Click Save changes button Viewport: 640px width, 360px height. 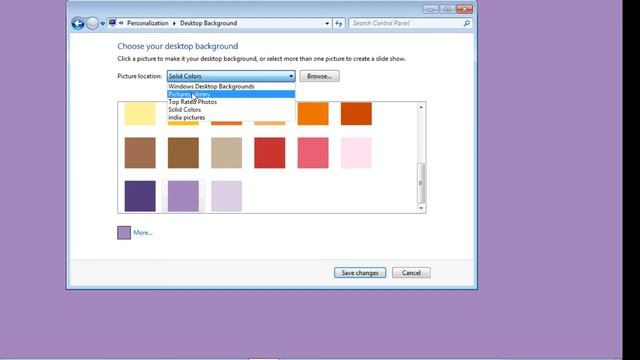click(x=360, y=273)
